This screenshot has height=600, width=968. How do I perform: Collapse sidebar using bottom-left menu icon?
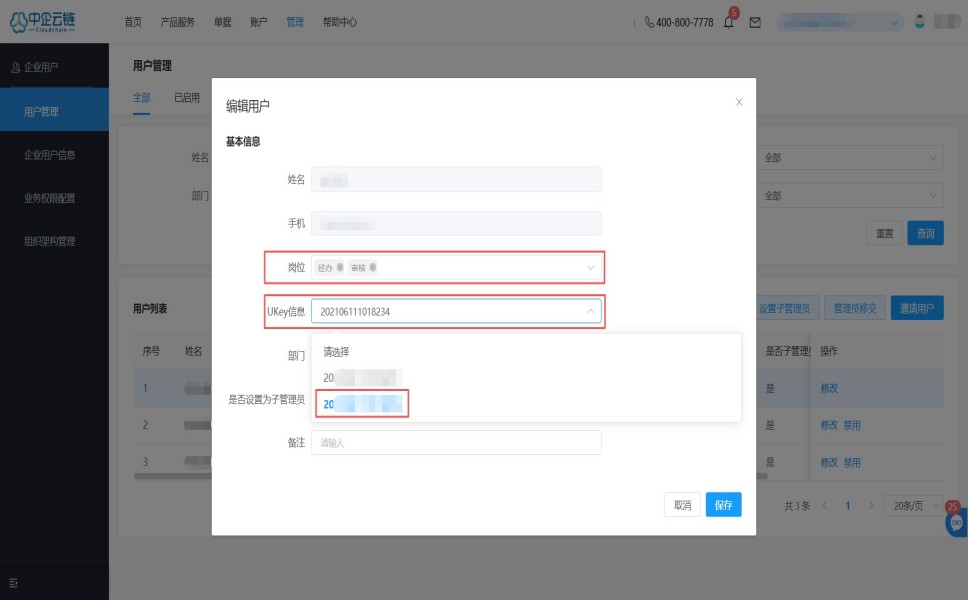click(14, 582)
